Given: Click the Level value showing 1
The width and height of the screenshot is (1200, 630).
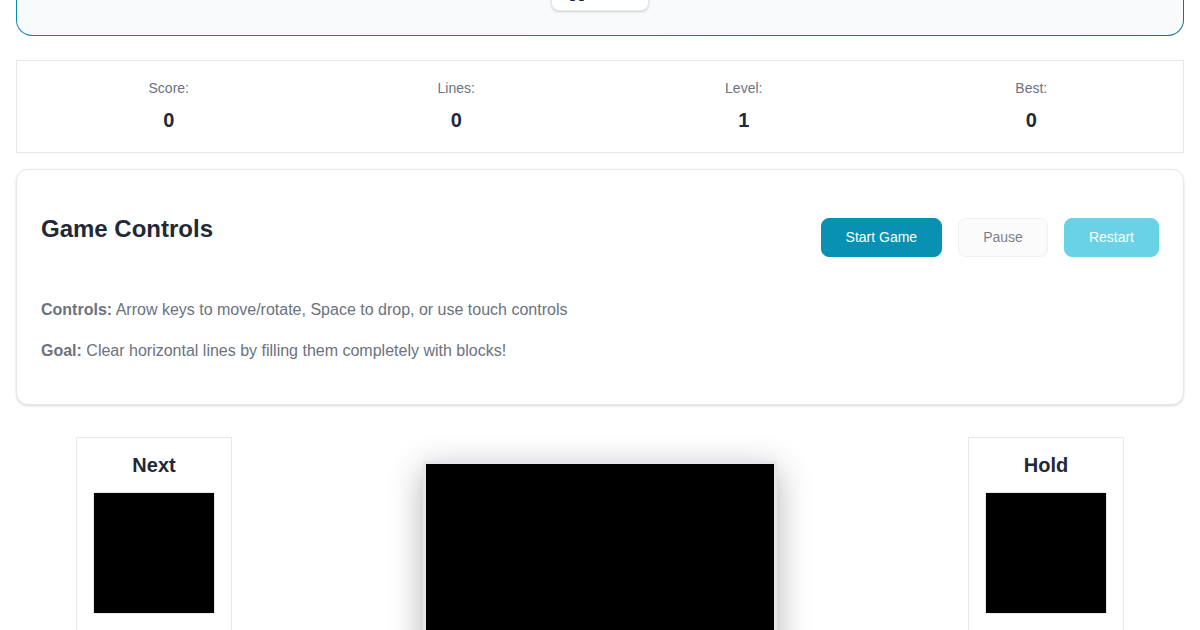Looking at the screenshot, I should (x=743, y=120).
